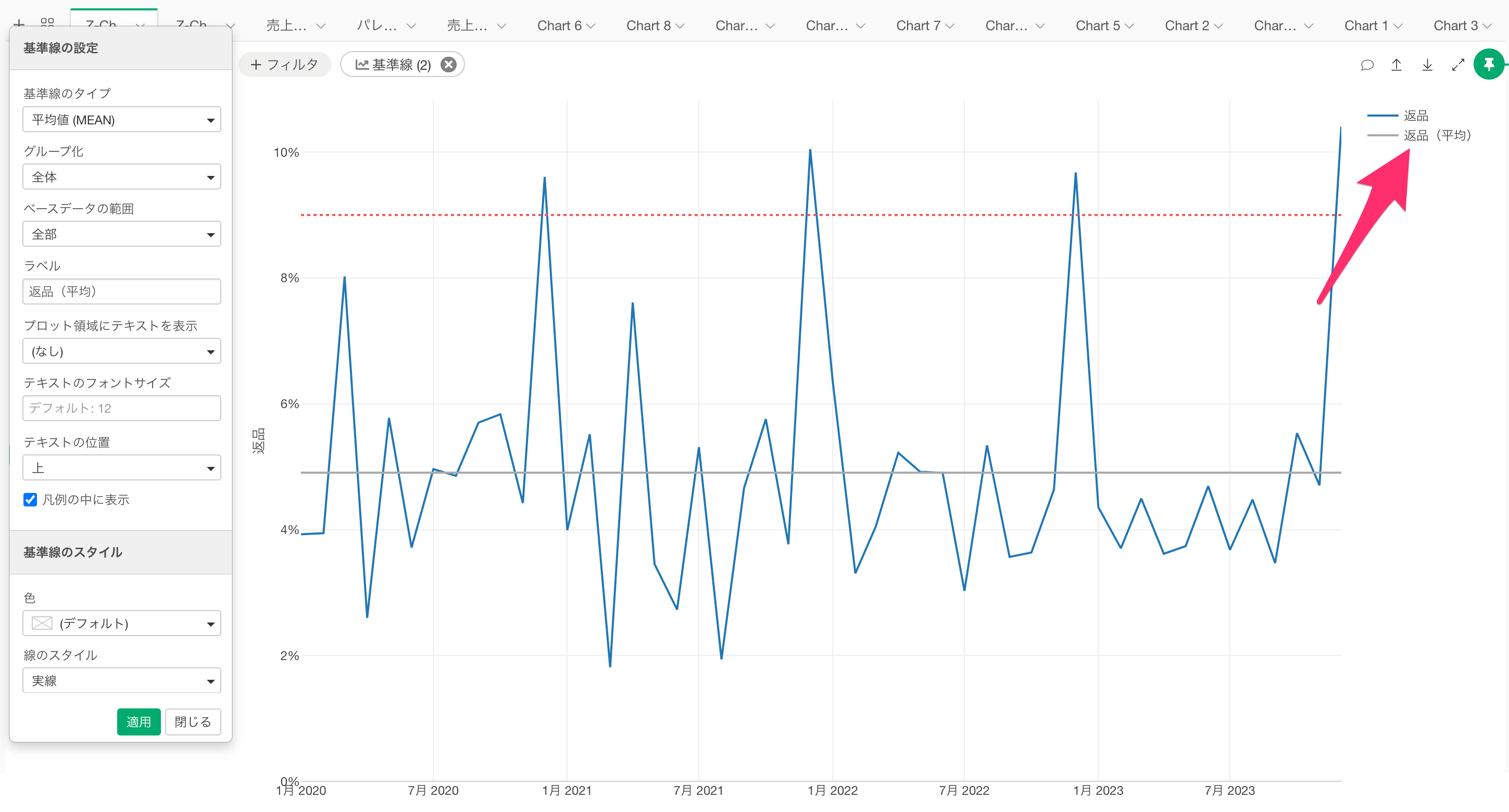1509x812 pixels.
Task: Click the green pin icon
Action: click(x=1489, y=65)
